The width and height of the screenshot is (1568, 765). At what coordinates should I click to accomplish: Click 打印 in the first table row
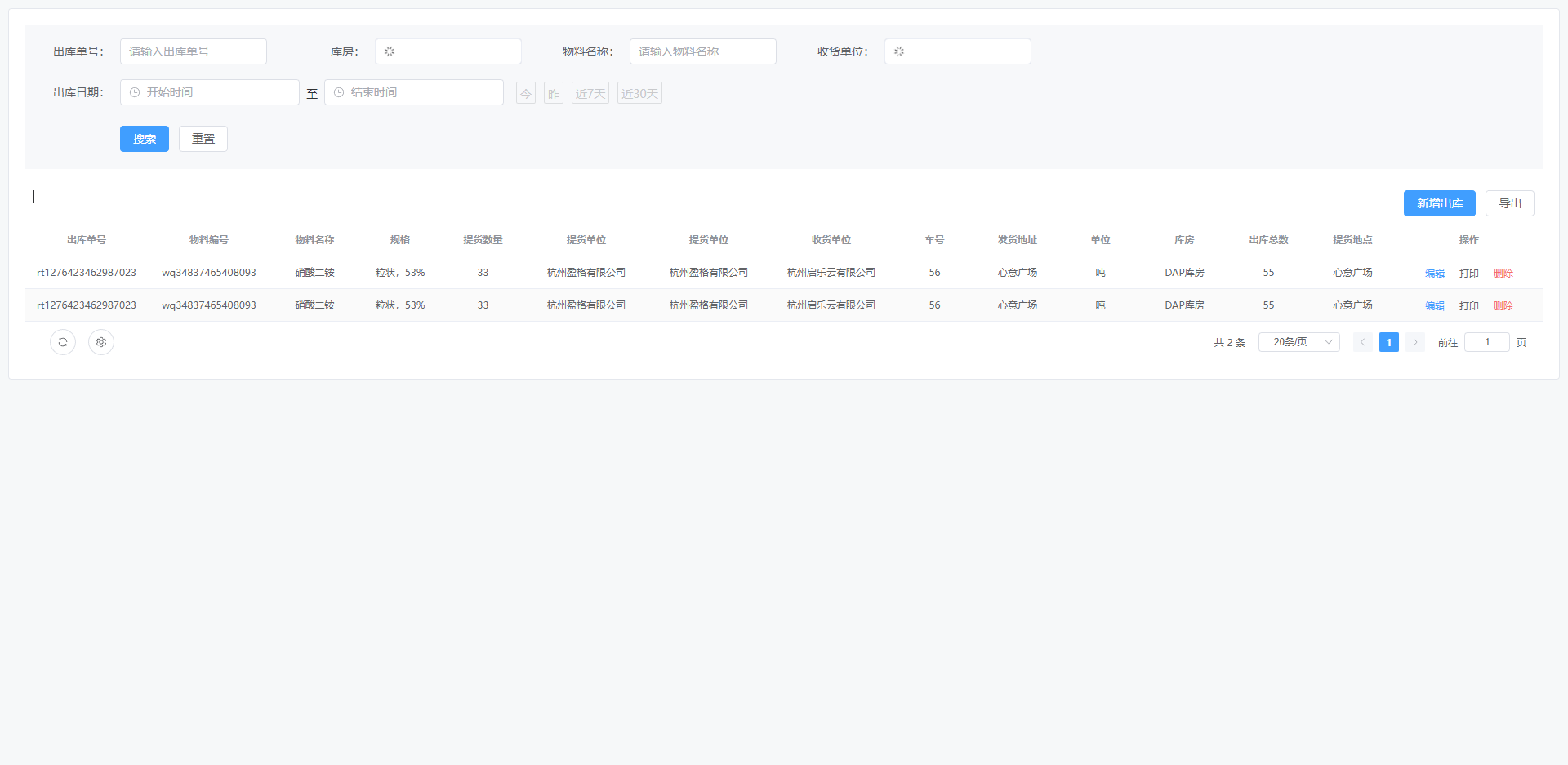coord(1469,273)
